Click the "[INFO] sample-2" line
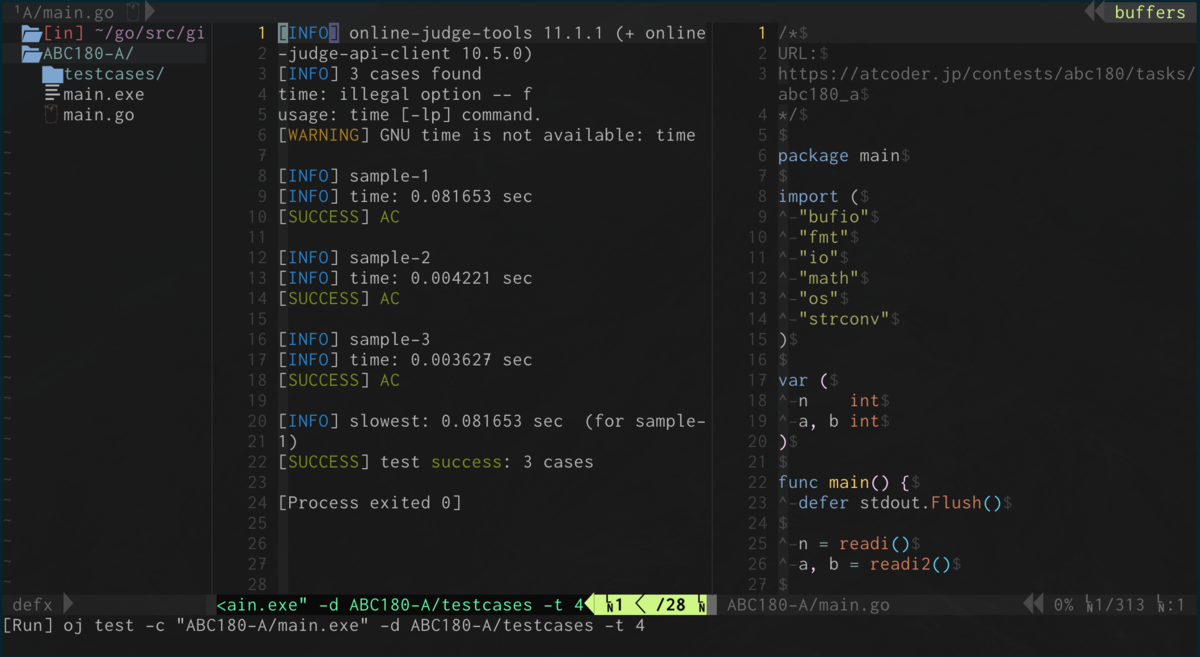The image size is (1200, 657). pyautogui.click(x=354, y=258)
